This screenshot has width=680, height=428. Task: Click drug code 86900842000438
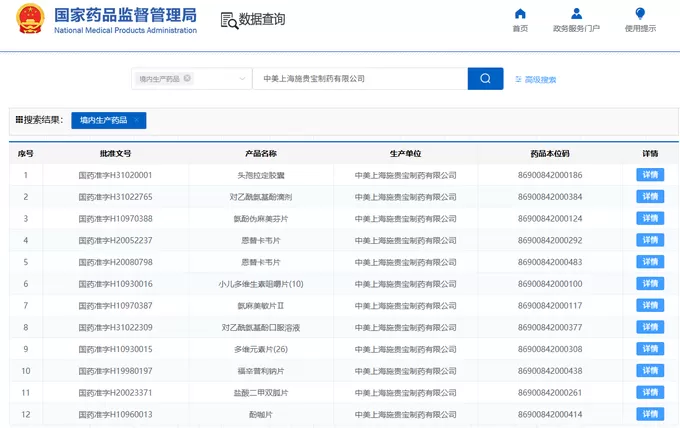[550, 371]
